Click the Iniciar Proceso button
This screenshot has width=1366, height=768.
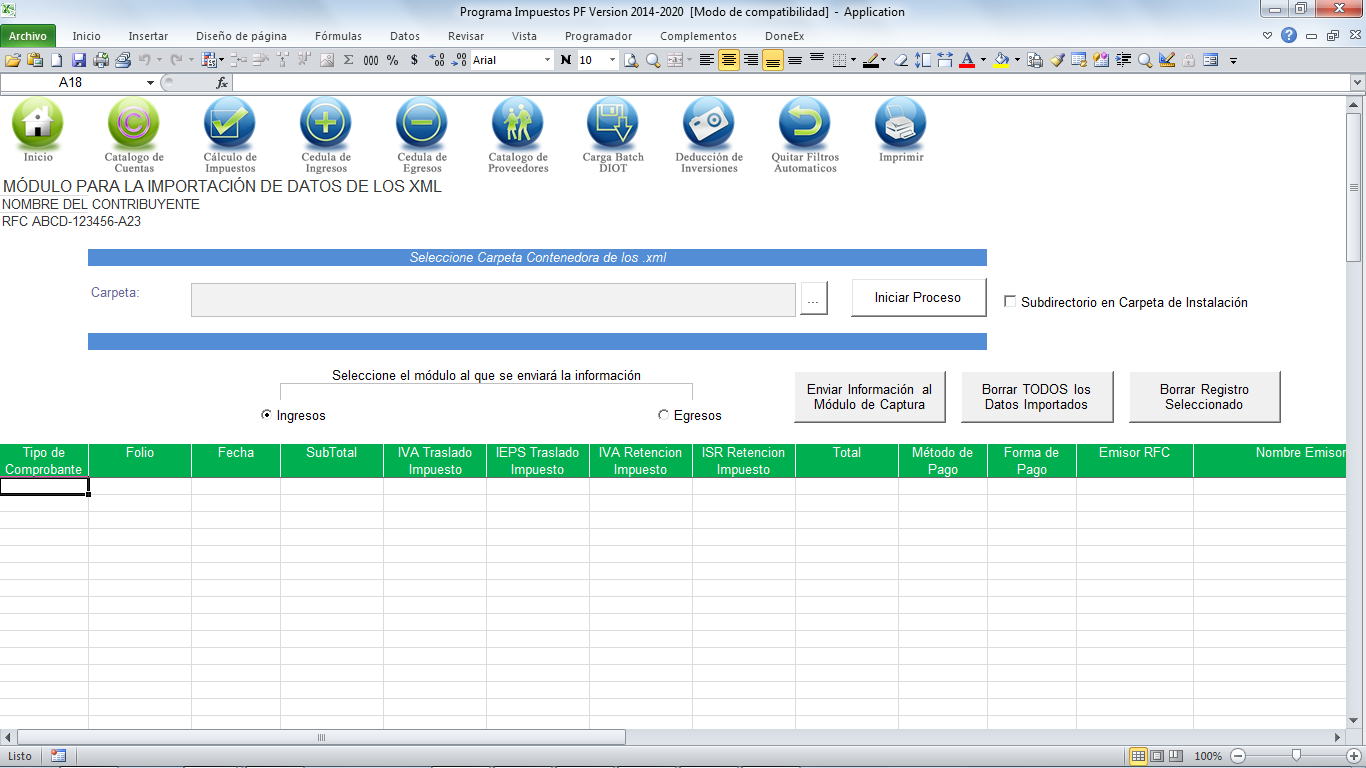pos(918,298)
